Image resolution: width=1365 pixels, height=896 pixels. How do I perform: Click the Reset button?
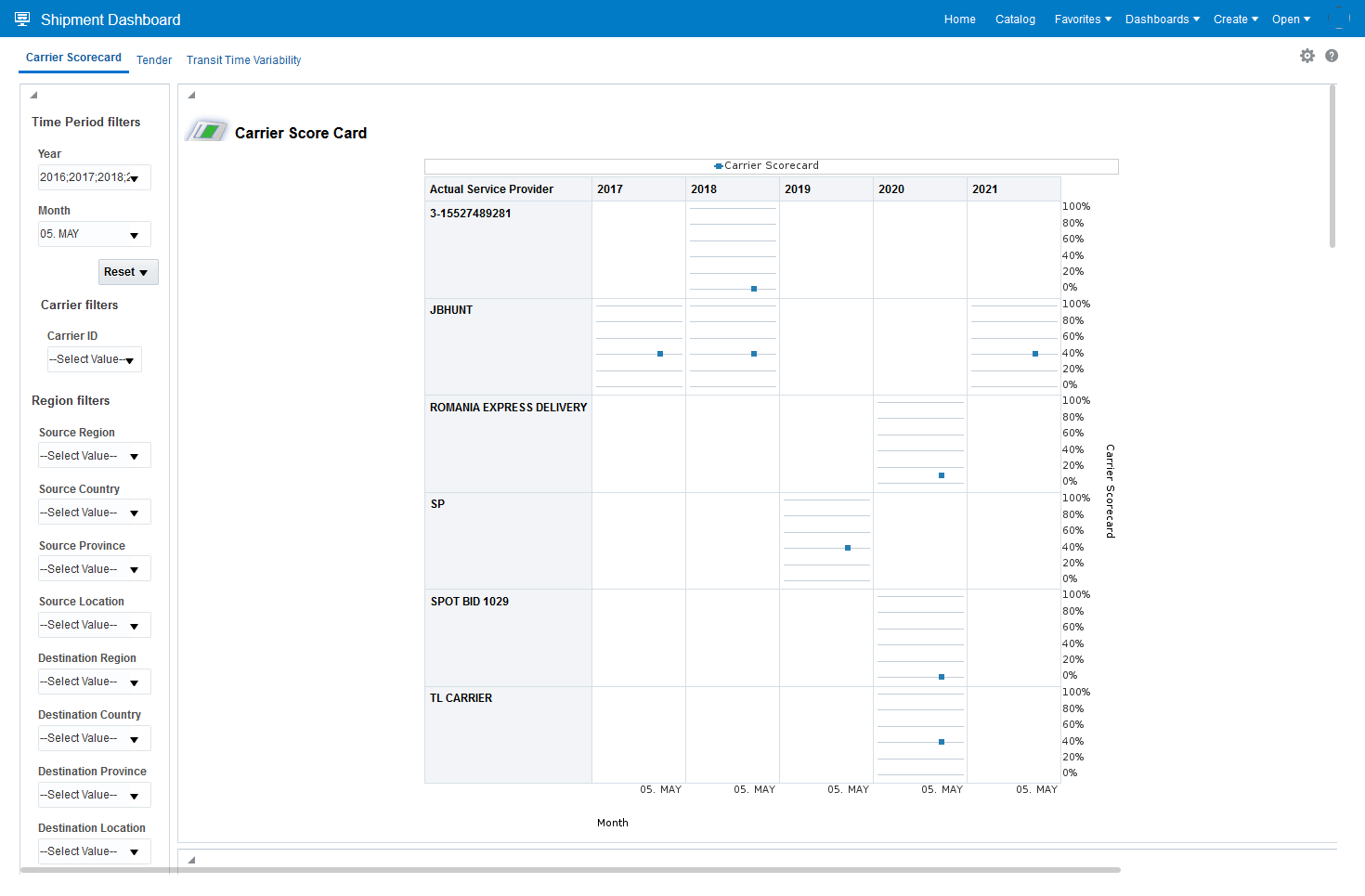click(128, 272)
